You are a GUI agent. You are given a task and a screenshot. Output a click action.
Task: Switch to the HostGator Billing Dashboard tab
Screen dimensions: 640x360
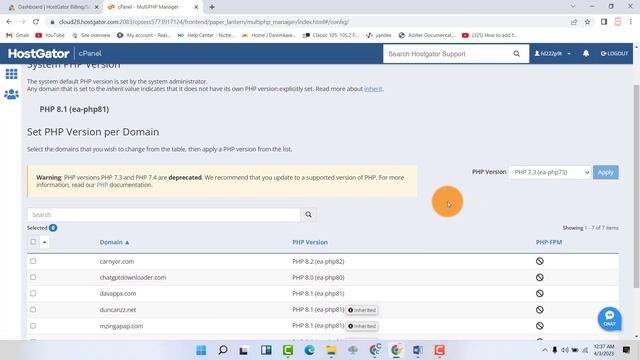click(52, 7)
